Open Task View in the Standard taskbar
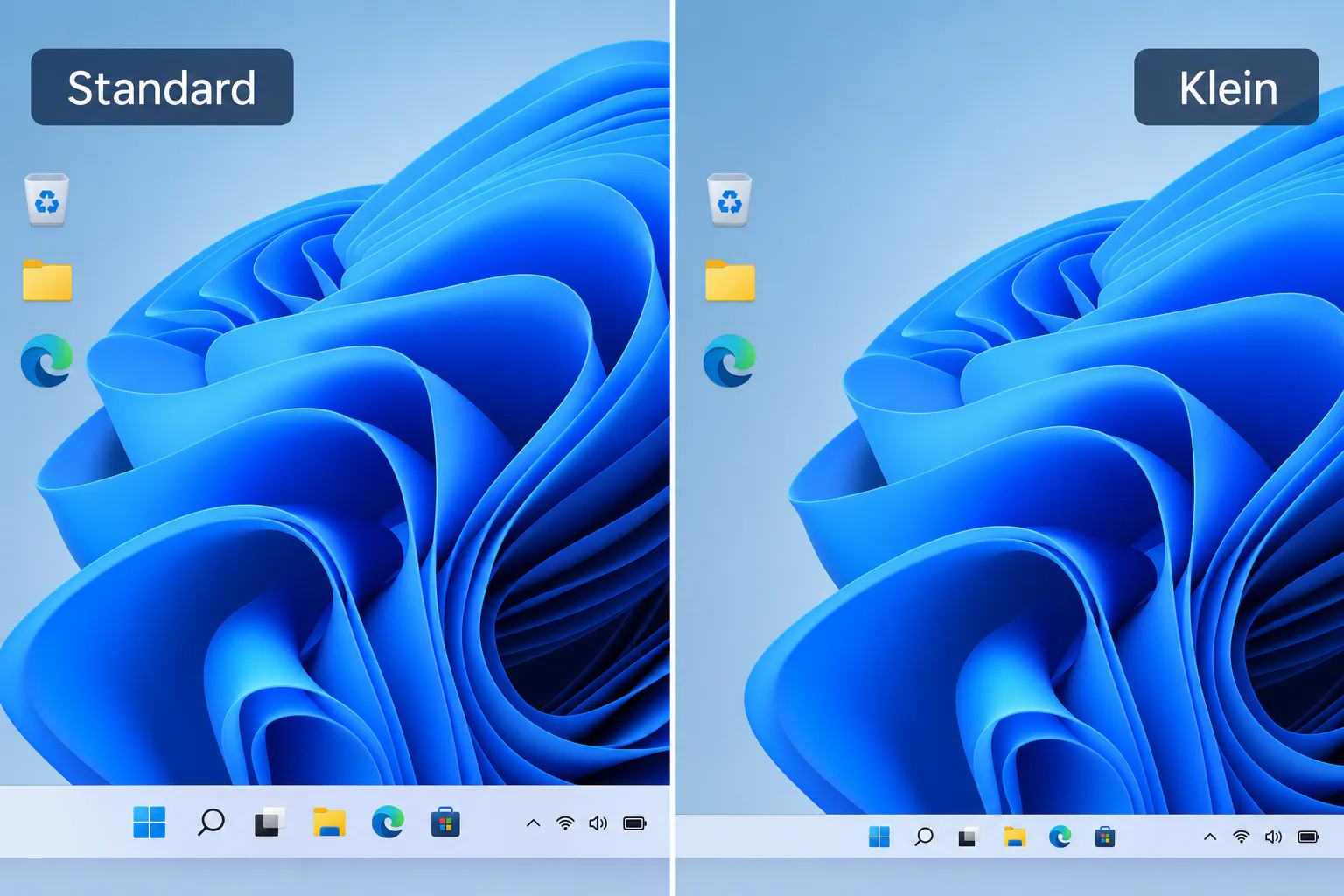This screenshot has height=896, width=1344. (269, 822)
